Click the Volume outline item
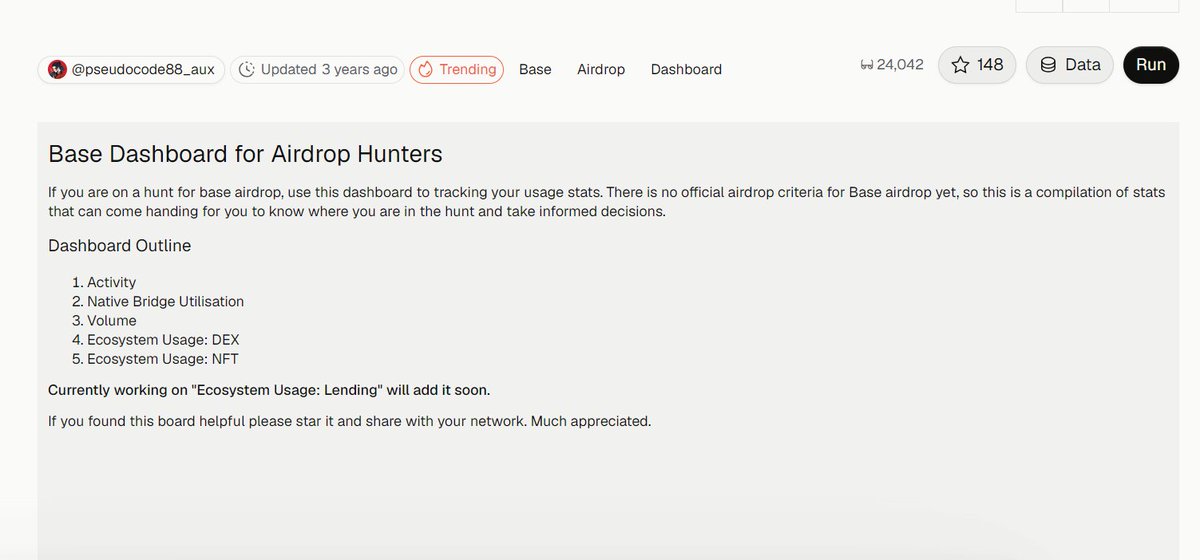 [111, 320]
